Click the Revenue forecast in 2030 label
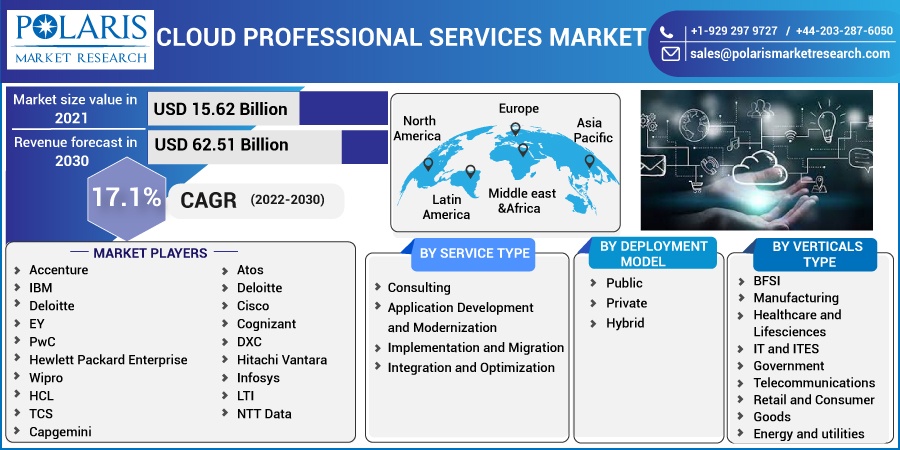900x450 pixels. pyautogui.click(x=75, y=152)
